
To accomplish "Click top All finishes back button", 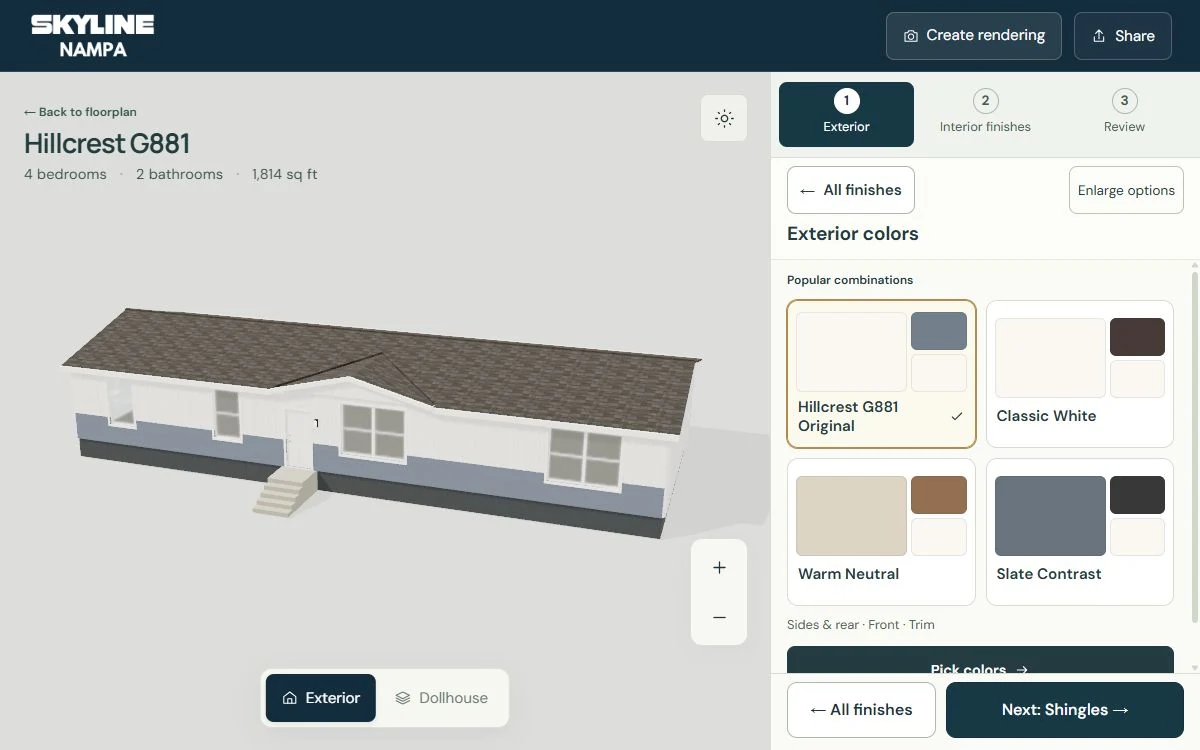I will (x=851, y=190).
